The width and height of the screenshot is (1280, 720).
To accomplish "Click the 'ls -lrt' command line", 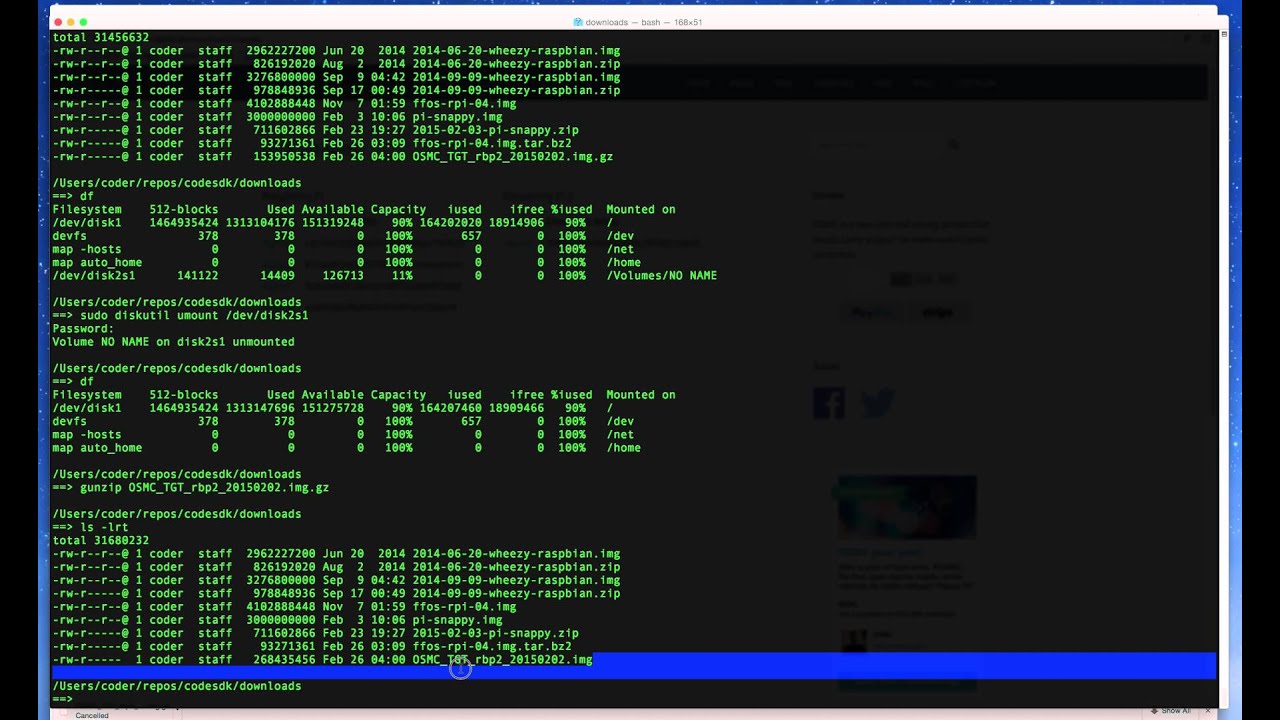I will click(104, 527).
